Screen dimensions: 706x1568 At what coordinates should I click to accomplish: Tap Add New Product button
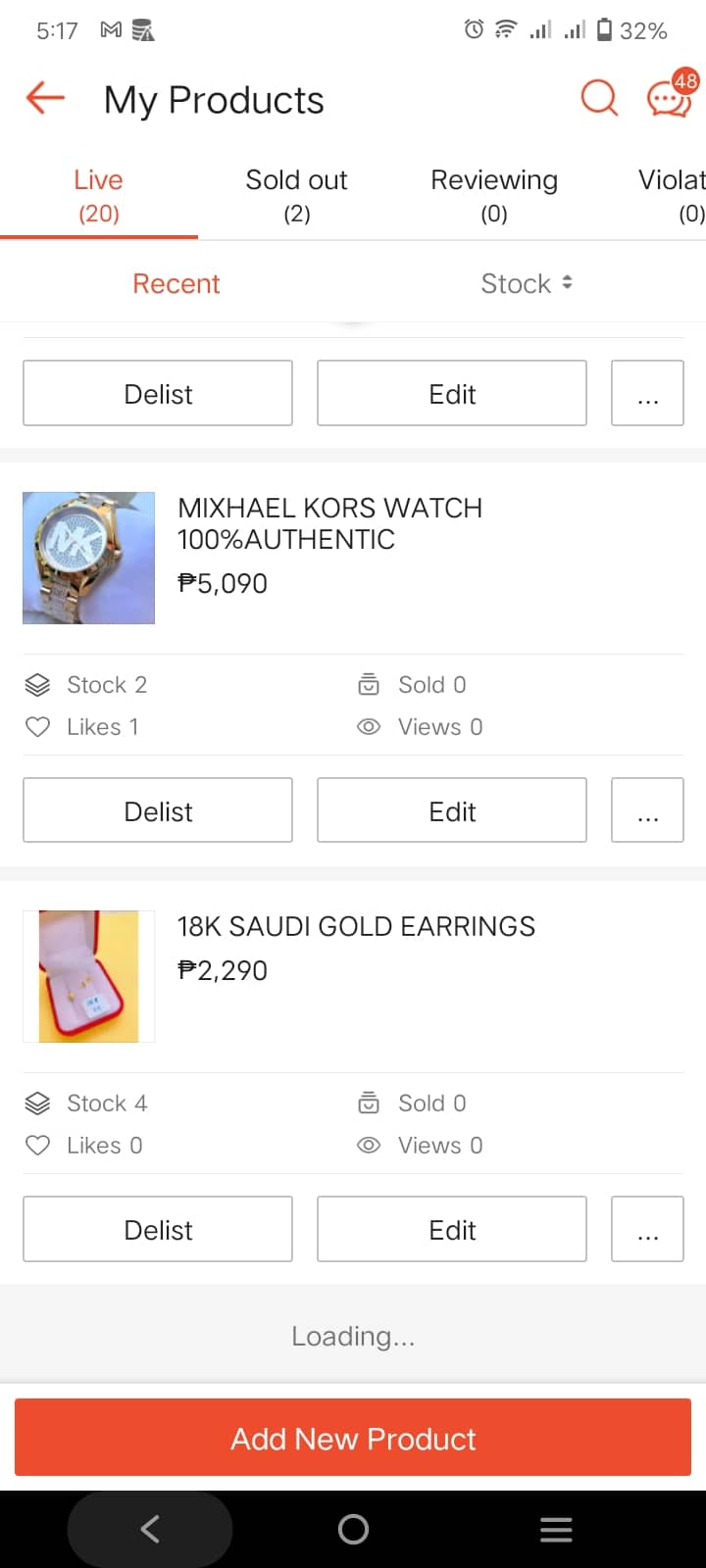coord(353,1438)
